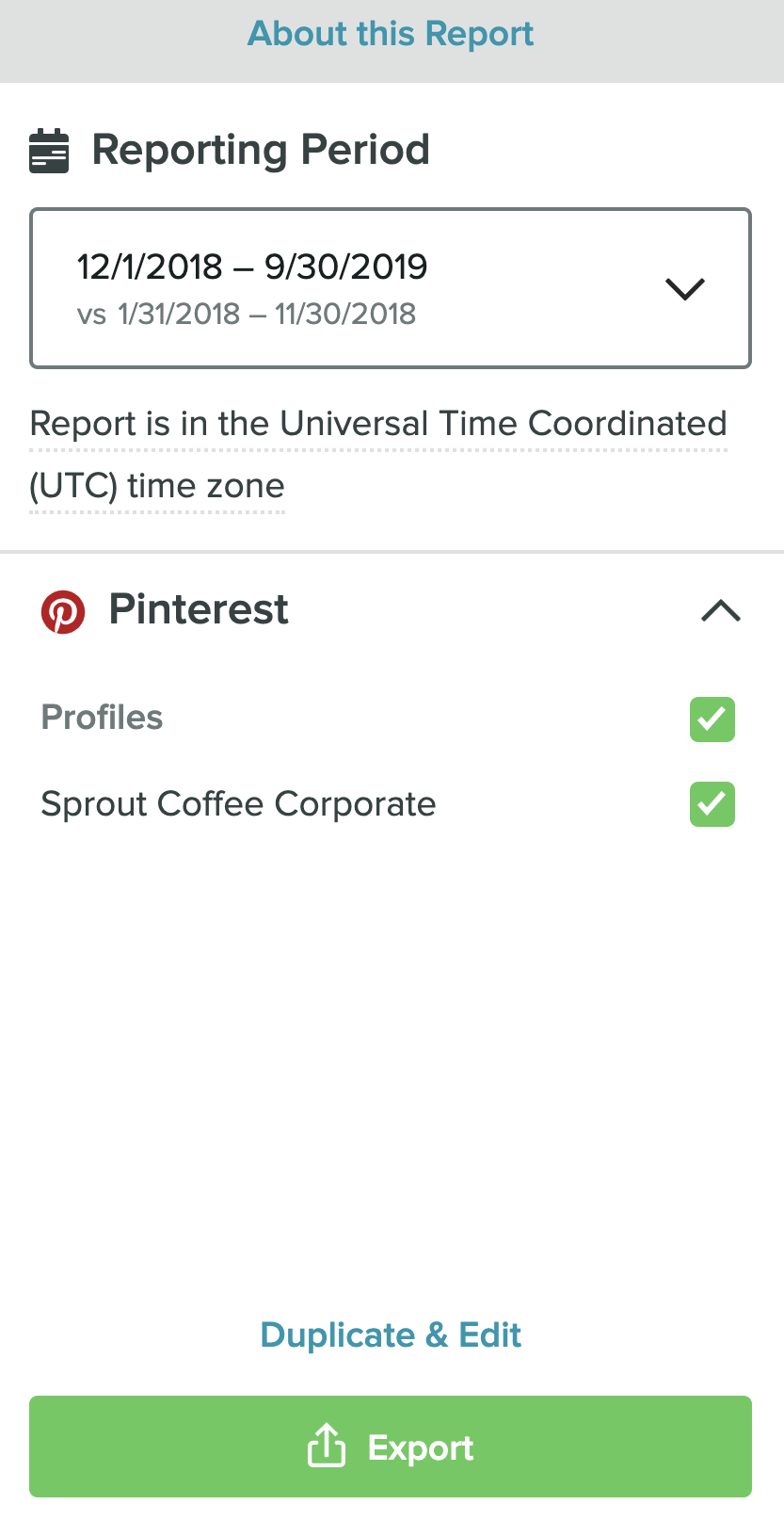Uncheck the Sprout Coffee Corporate checkbox
The height and width of the screenshot is (1520, 784).
712,804
